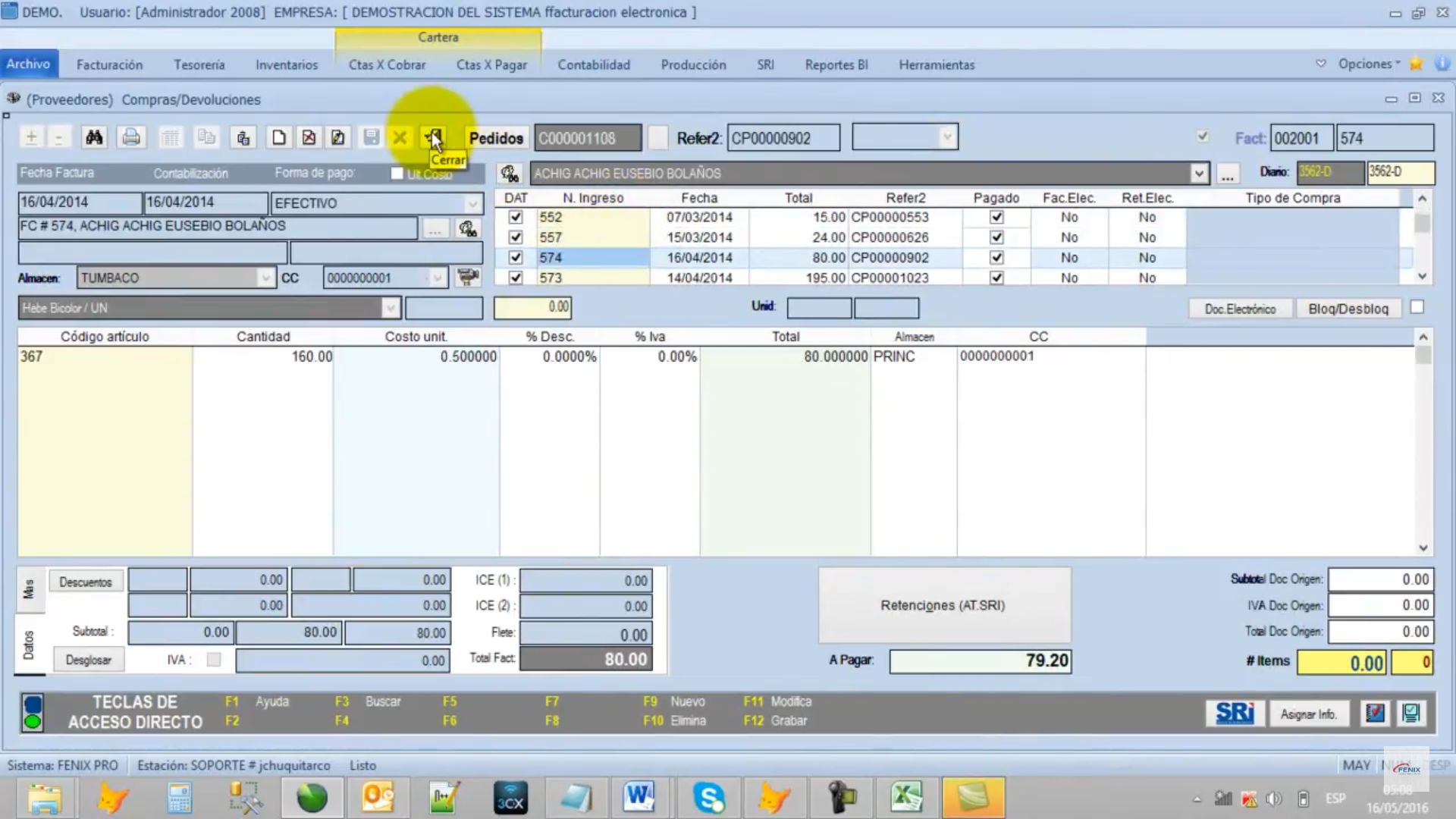This screenshot has width=1456, height=819.
Task: Click the supplier person icon beside ACHIG ACHIG
Action: tap(510, 173)
